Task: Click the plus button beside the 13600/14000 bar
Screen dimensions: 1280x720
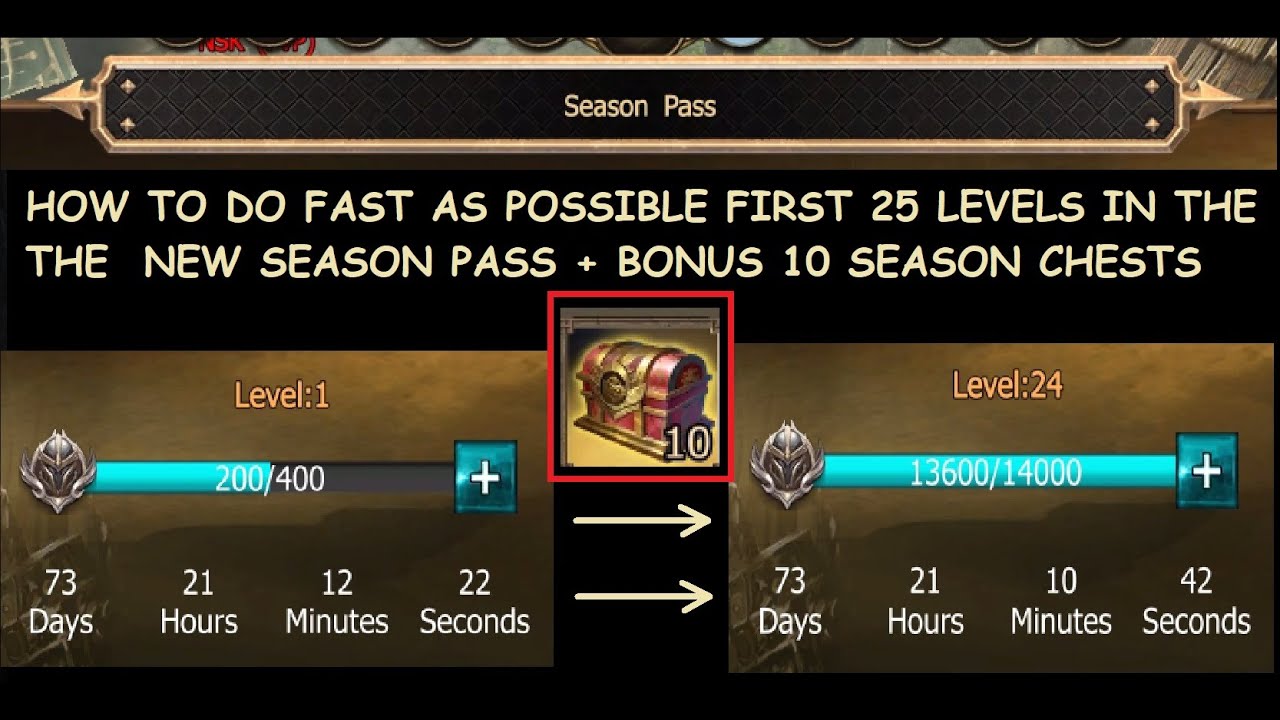Action: pos(1206,469)
